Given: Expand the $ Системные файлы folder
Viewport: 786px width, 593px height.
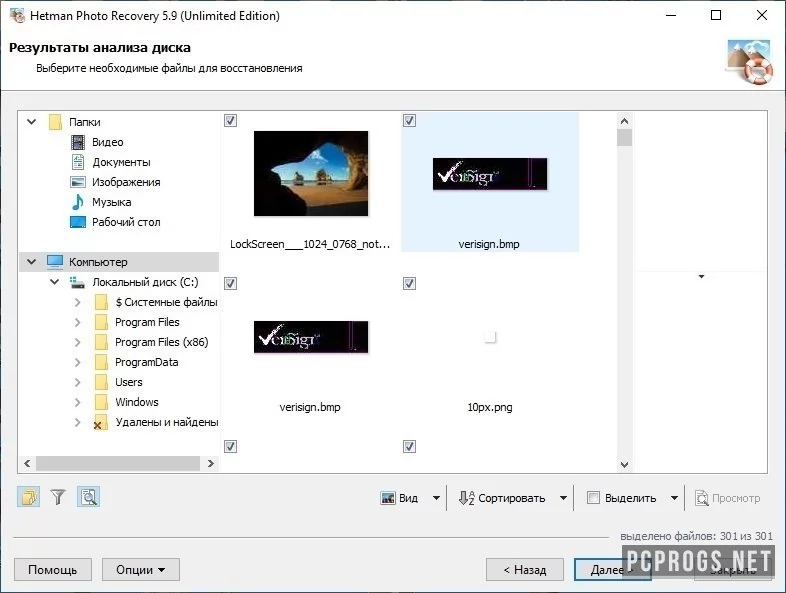Looking at the screenshot, I should (x=77, y=302).
